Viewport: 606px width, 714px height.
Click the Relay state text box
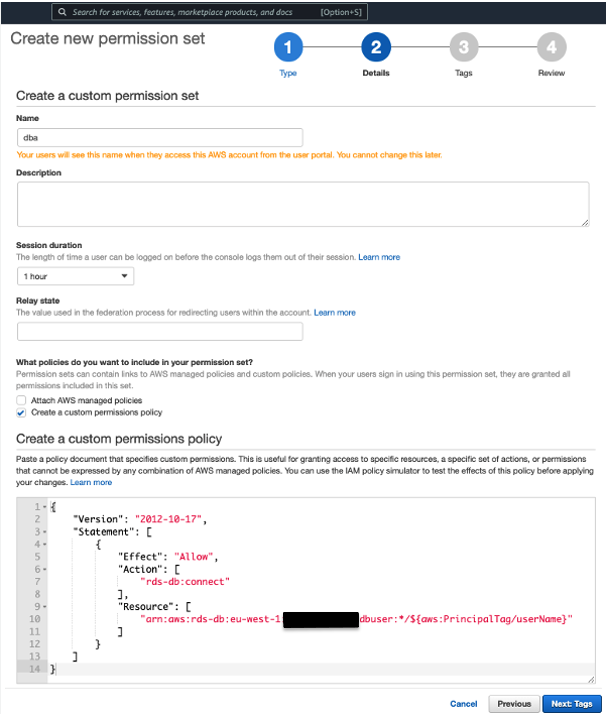[160, 331]
